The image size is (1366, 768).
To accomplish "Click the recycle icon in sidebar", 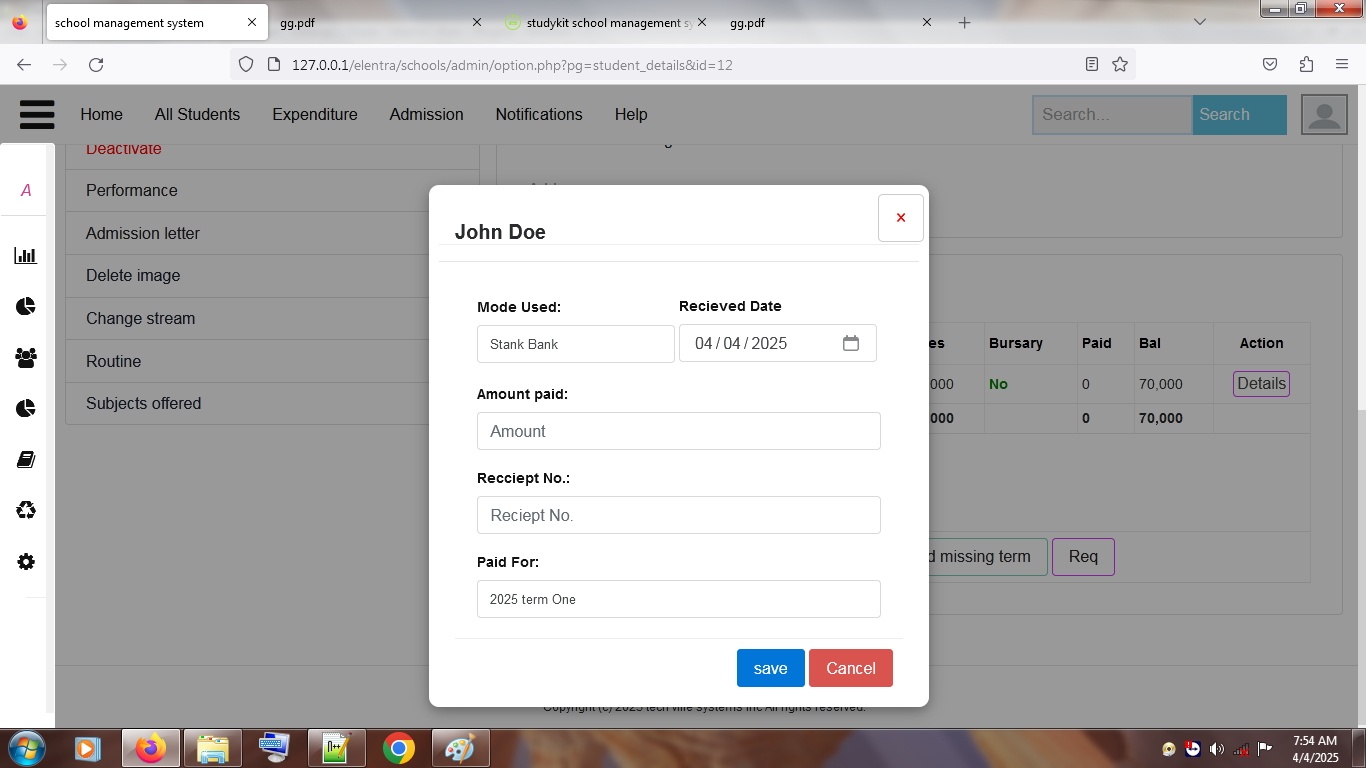I will 26,511.
